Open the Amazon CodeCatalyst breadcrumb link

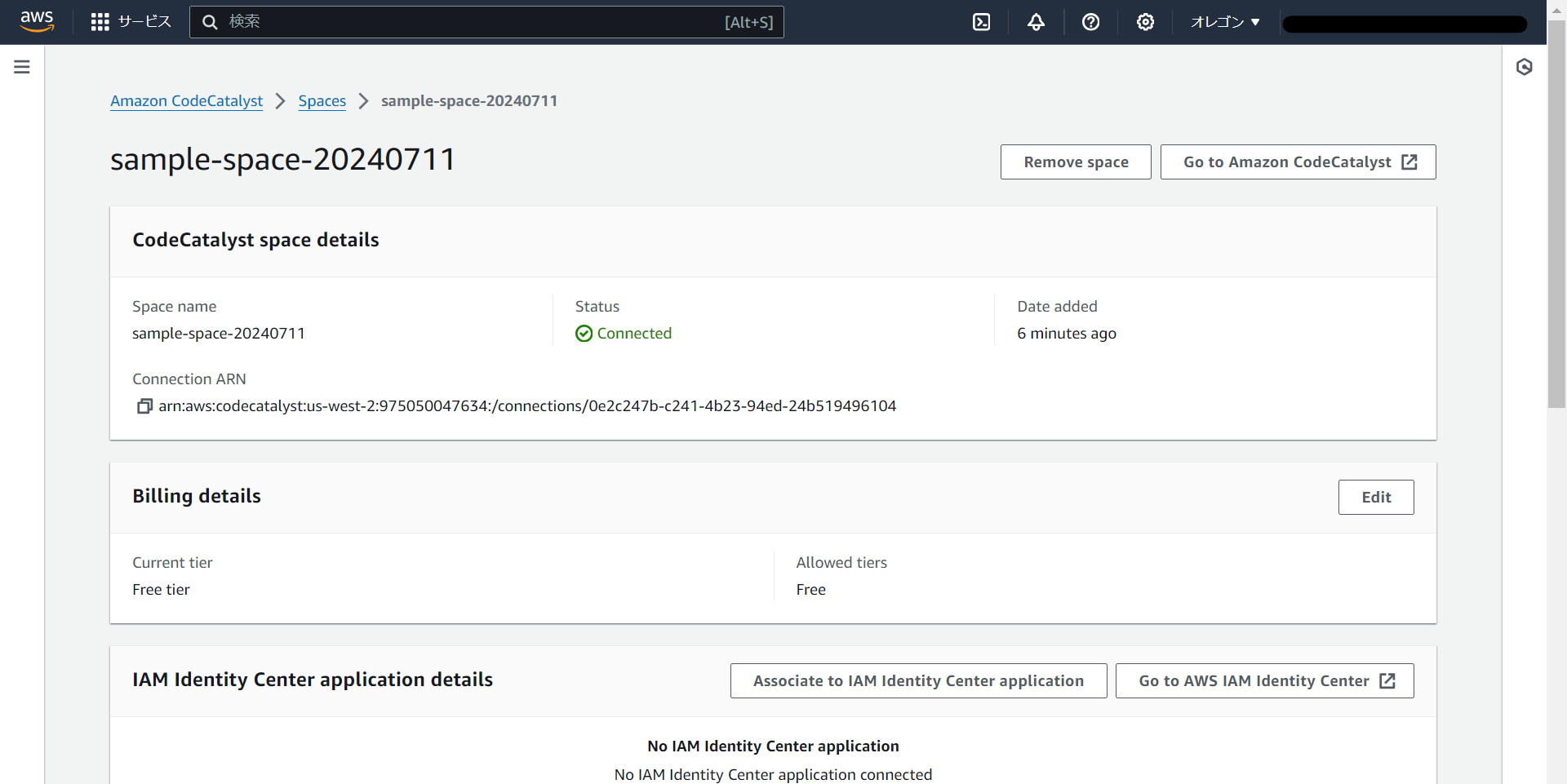[x=186, y=101]
